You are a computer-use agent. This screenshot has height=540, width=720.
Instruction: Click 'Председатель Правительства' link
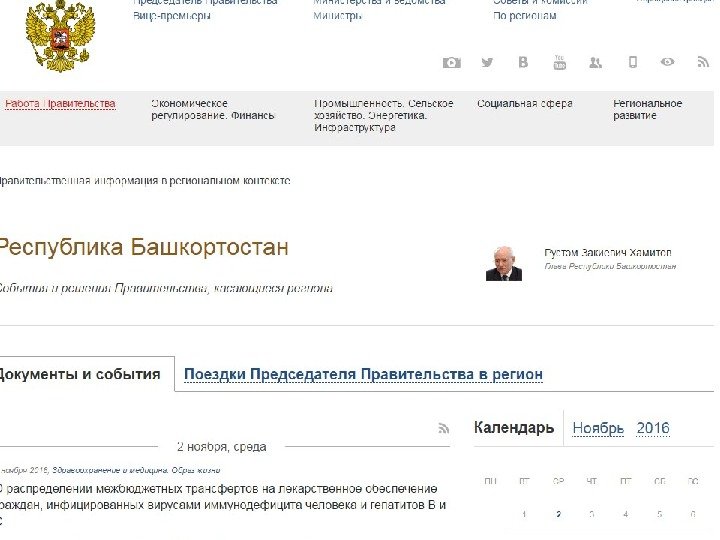pyautogui.click(x=205, y=2)
